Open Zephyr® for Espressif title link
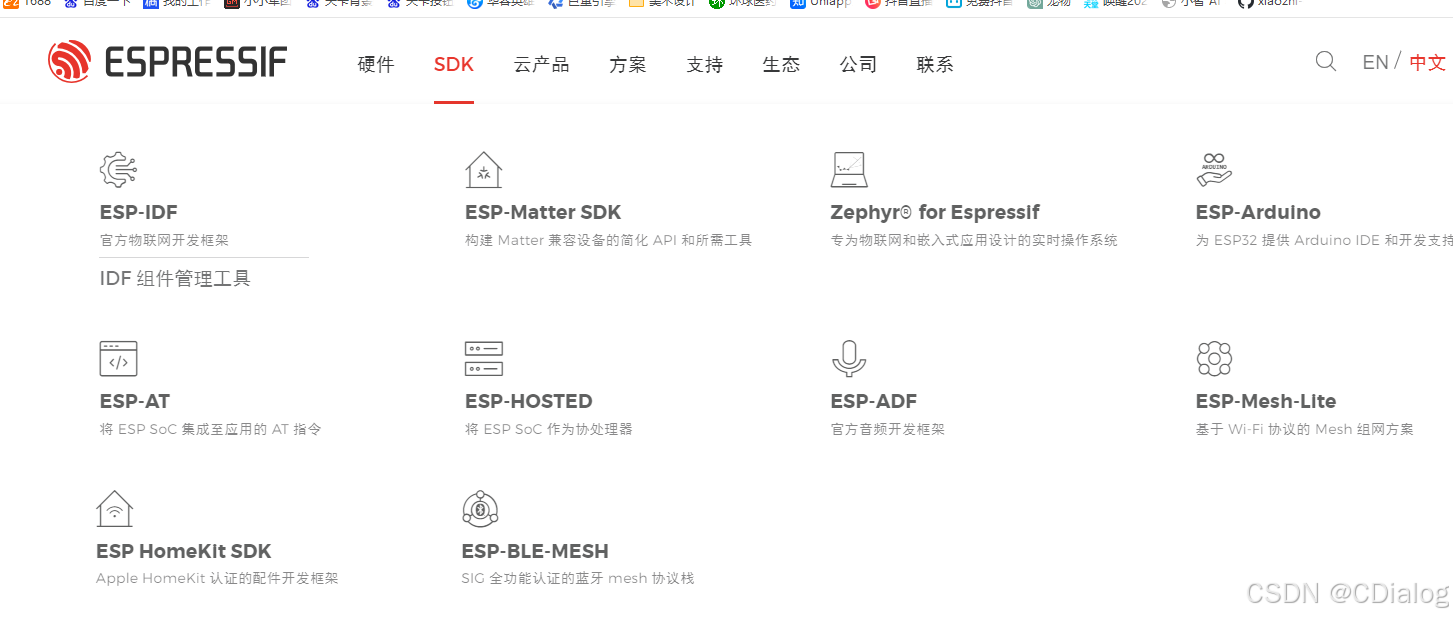 click(935, 212)
